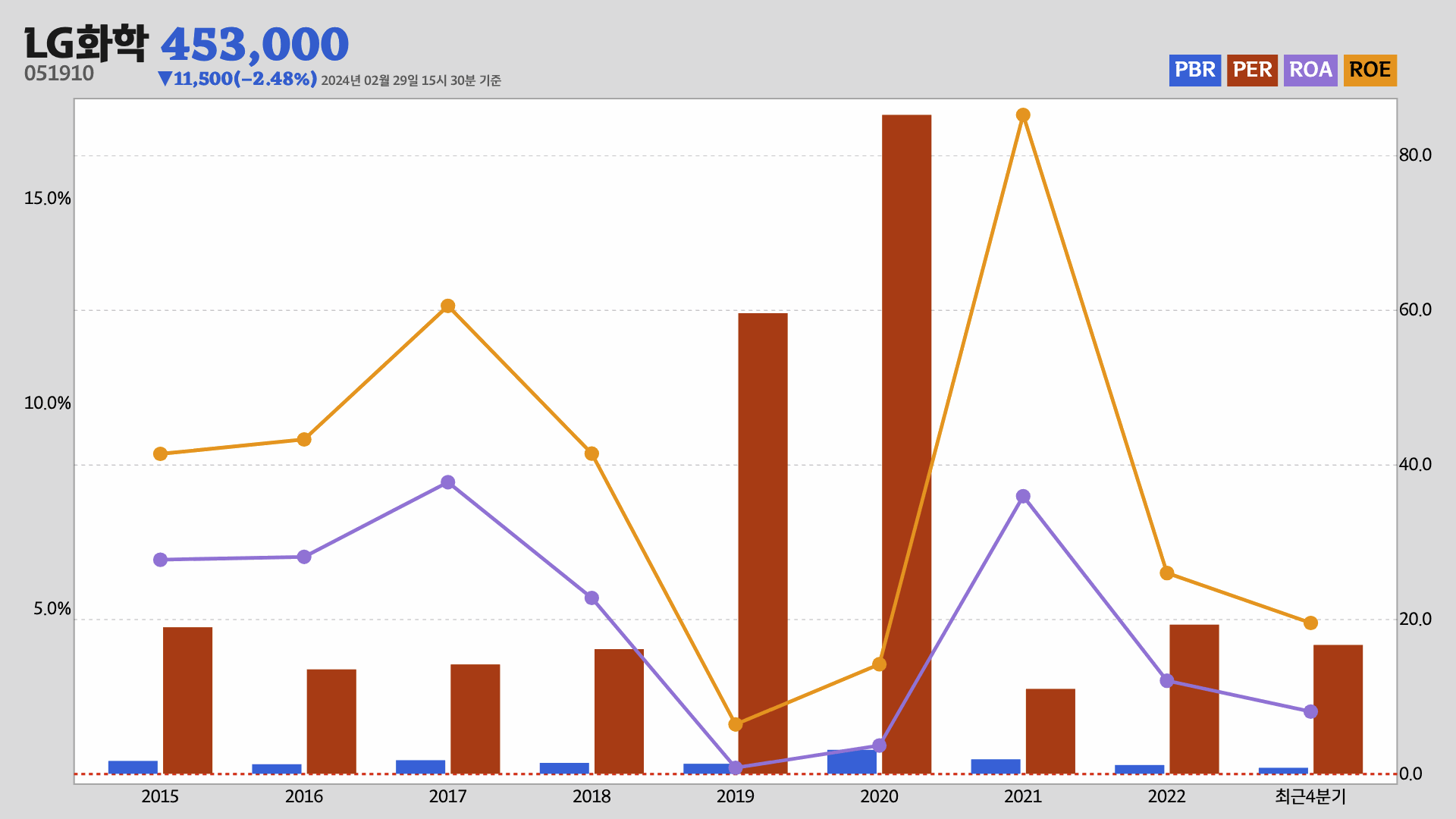Click the 2022 x-axis label

(1166, 796)
